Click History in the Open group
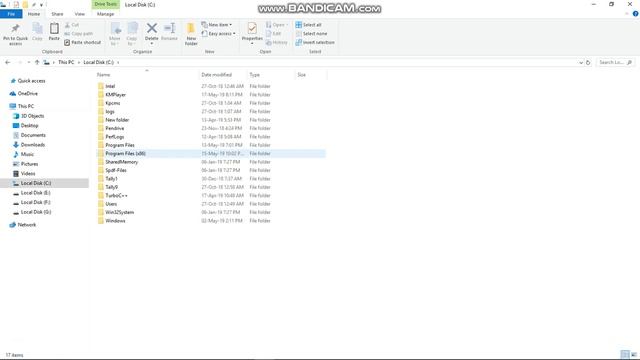 pos(276,42)
